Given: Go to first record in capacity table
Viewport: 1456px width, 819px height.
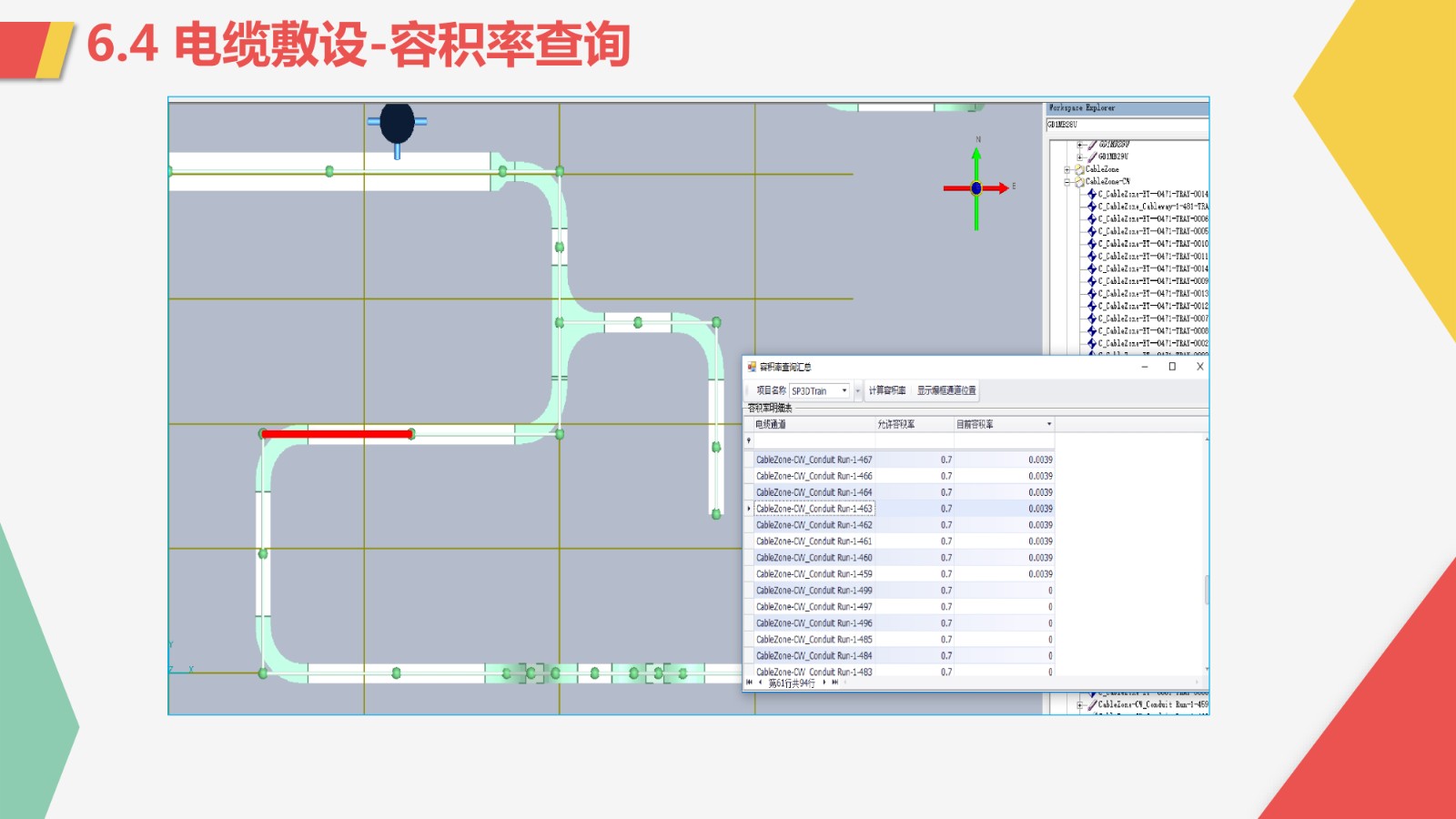Looking at the screenshot, I should 749,682.
